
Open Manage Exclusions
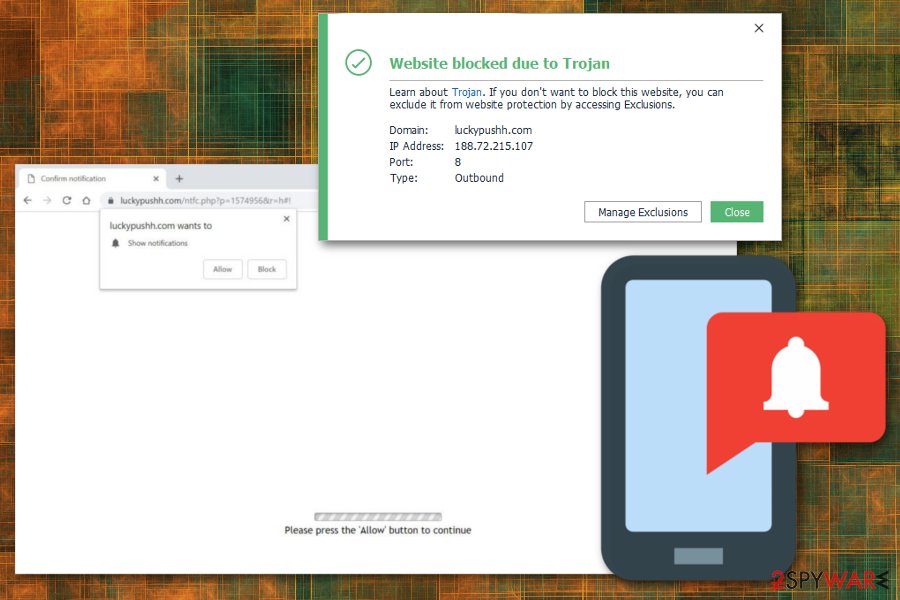(642, 212)
